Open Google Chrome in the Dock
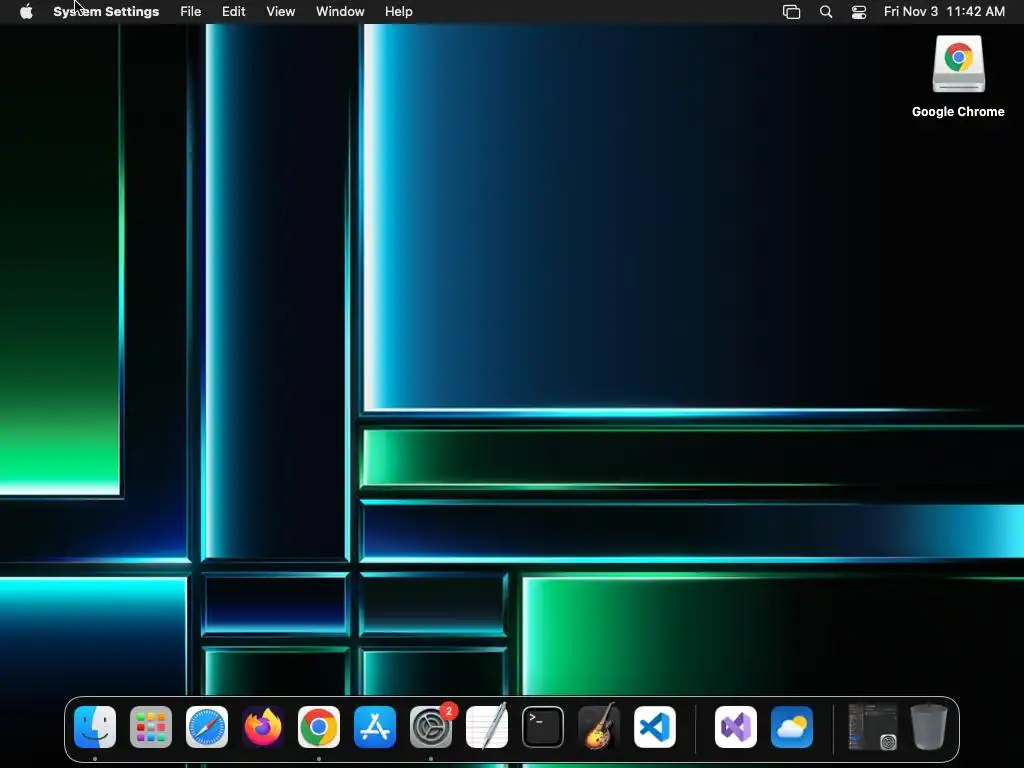Image resolution: width=1024 pixels, height=768 pixels. click(319, 727)
